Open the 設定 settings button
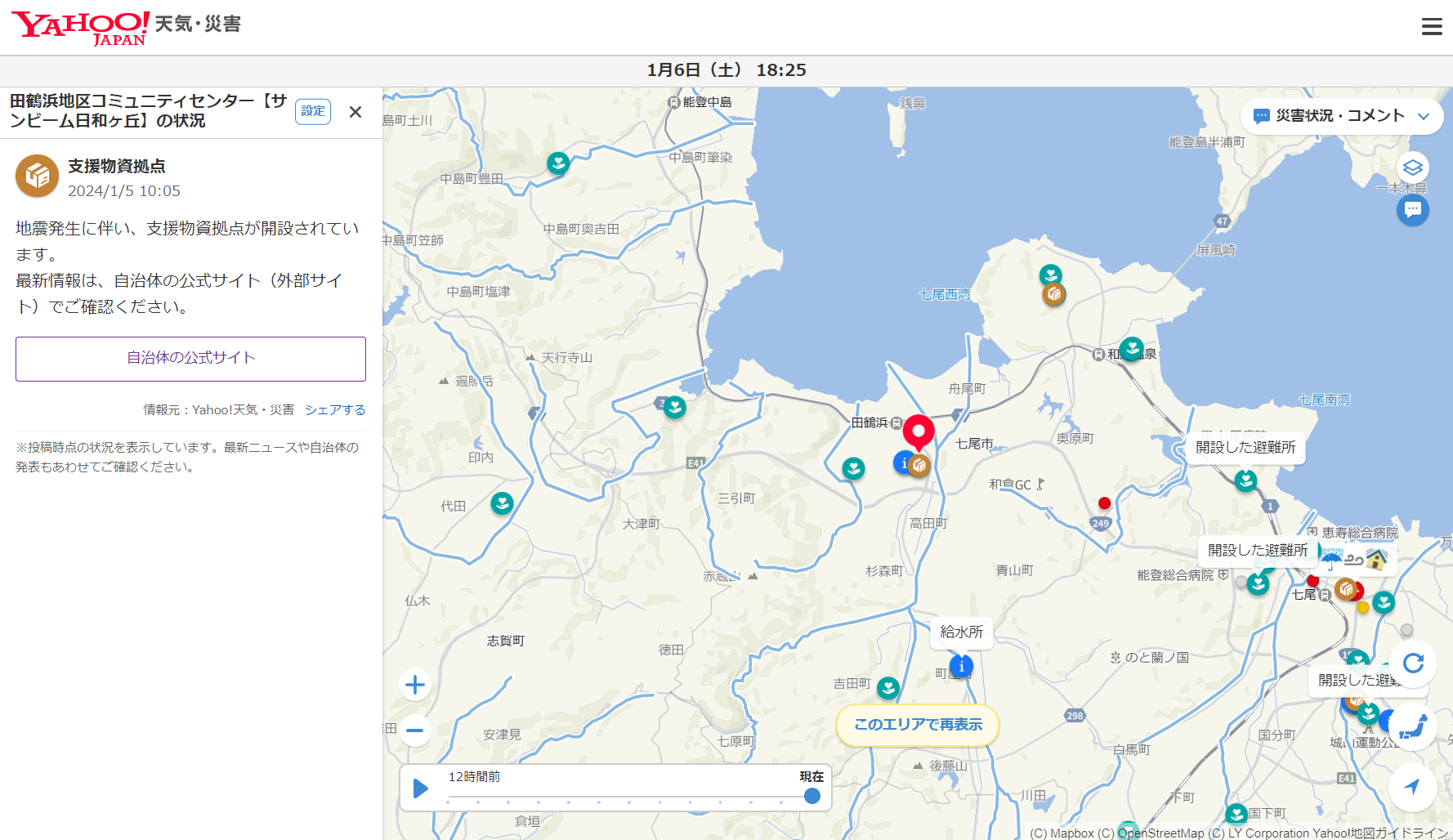This screenshot has height=840, width=1453. (x=313, y=111)
